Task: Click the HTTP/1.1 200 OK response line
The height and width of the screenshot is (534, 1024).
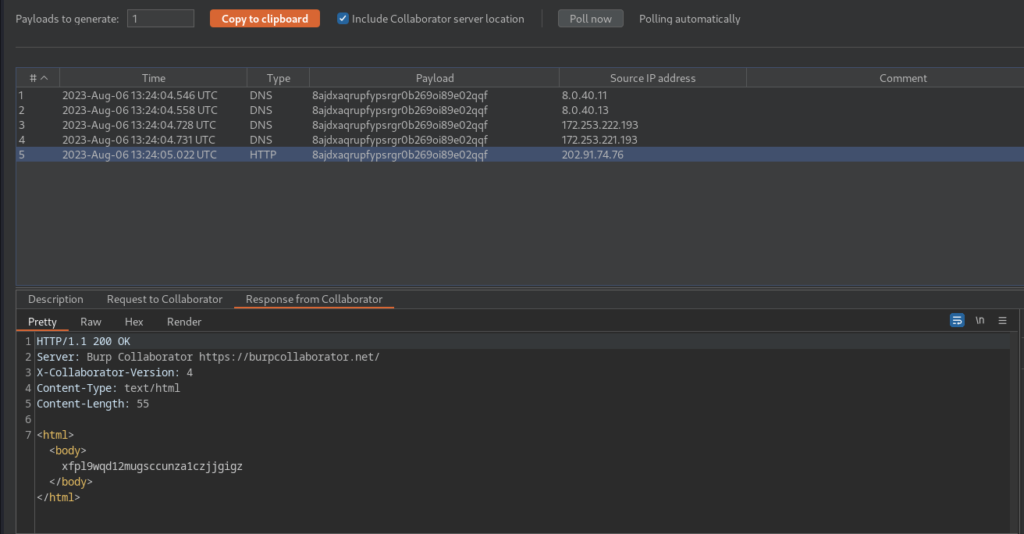Action: coord(83,341)
